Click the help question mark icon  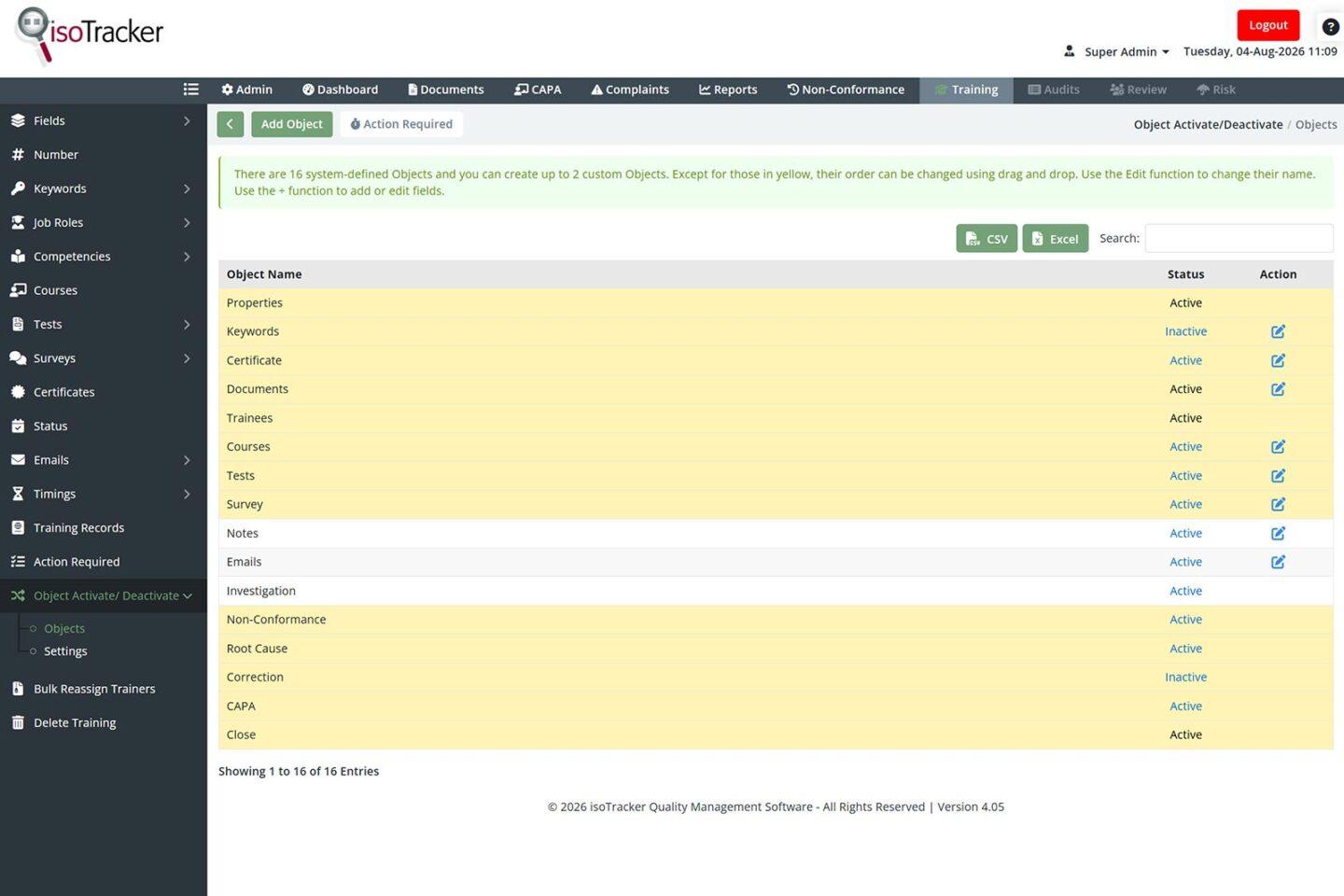[x=1330, y=26]
